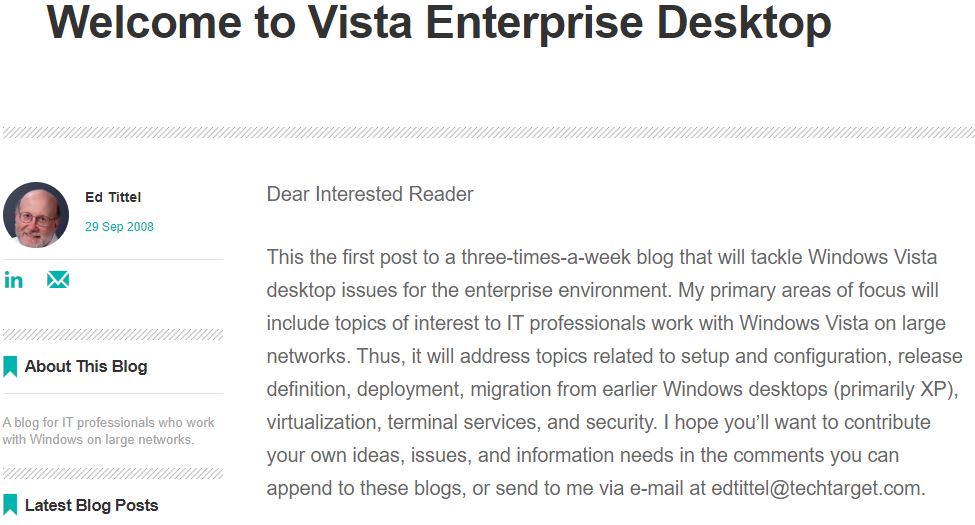The height and width of the screenshot is (525, 975).
Task: Click the Welcome to Vista Enterprise Desktop title
Action: click(x=439, y=22)
